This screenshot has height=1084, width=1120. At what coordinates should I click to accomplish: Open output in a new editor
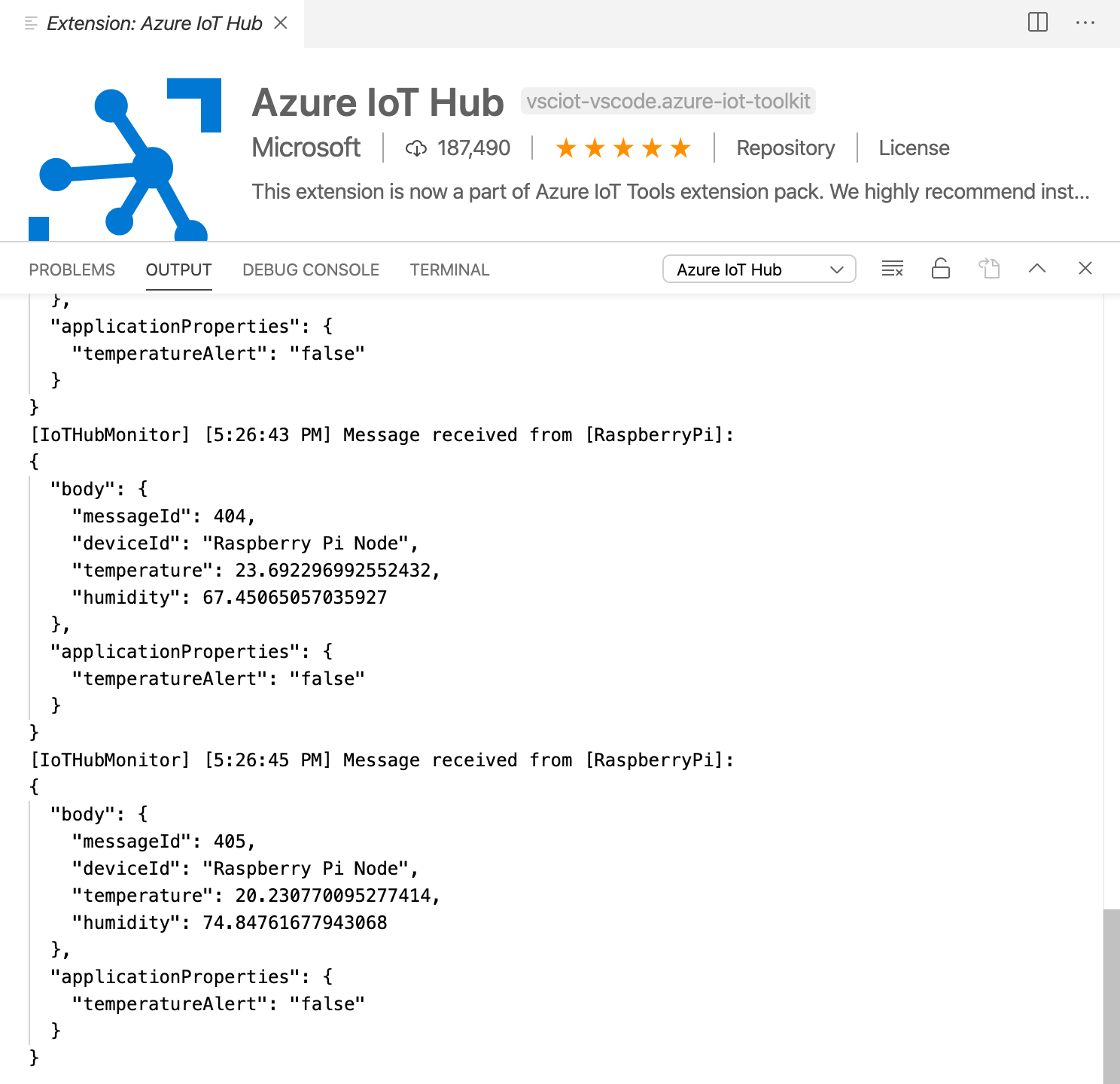click(989, 269)
